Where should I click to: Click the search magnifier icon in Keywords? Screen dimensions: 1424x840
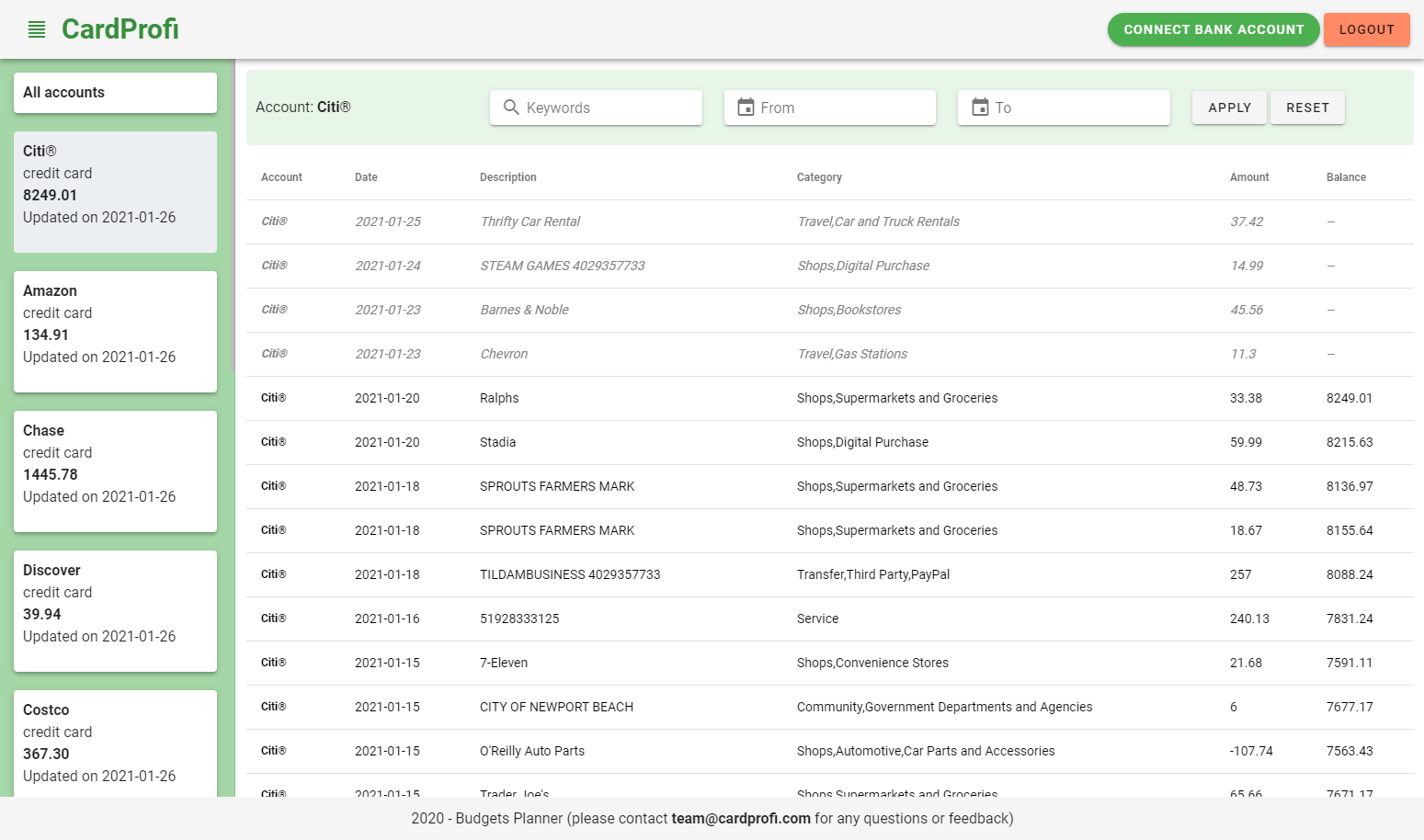point(511,108)
